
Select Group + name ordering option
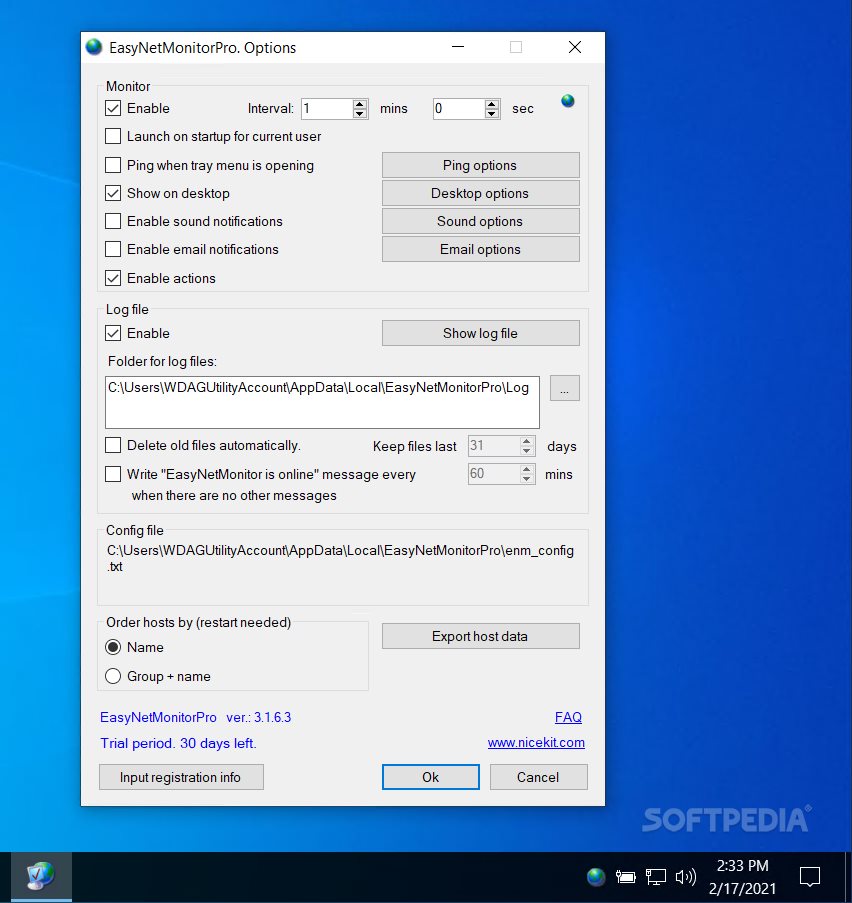[113, 676]
